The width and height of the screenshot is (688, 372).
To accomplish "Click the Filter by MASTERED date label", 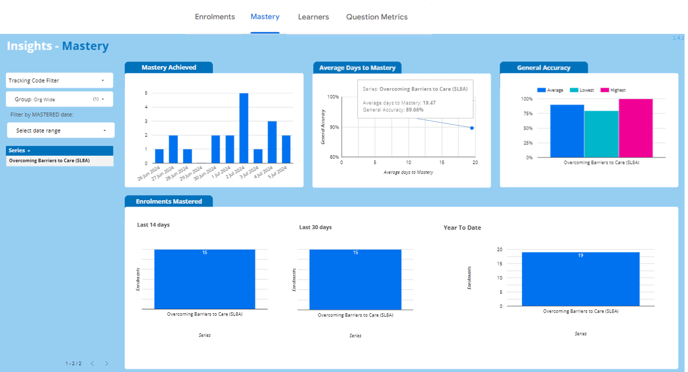I will click(x=42, y=114).
